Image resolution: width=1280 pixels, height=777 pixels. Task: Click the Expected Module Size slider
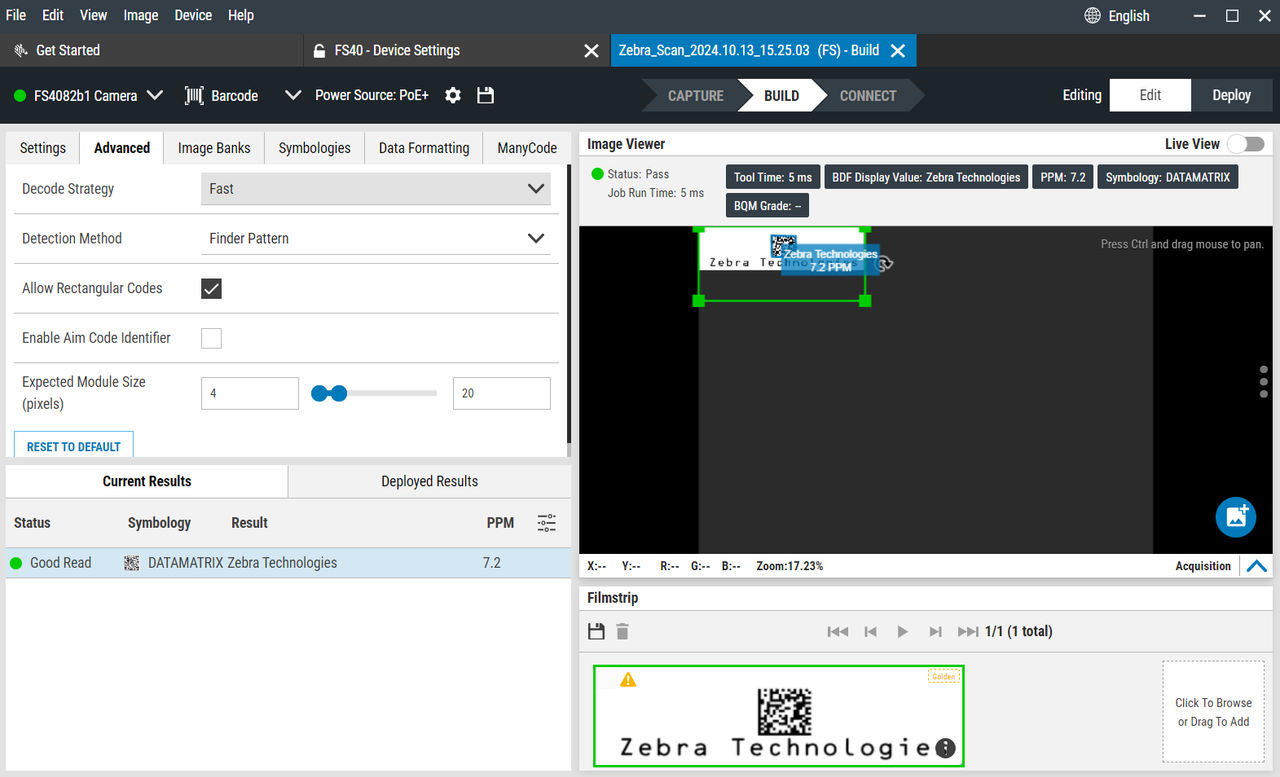(375, 393)
